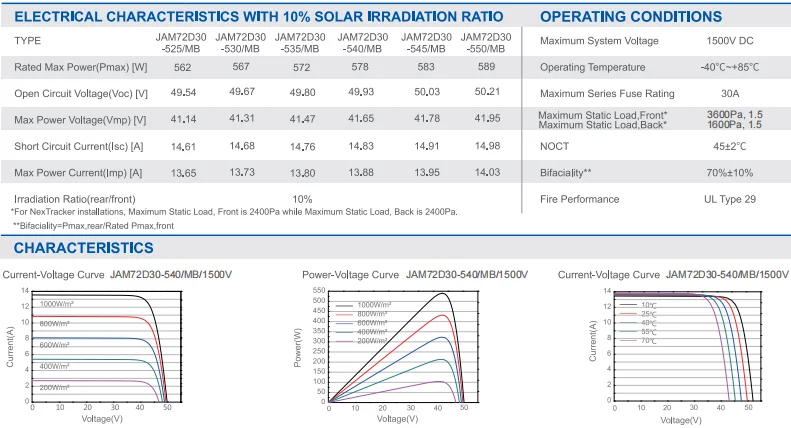Select the 'JAM72D30 -525/MB' column header
This screenshot has width=791, height=428.
(181, 43)
